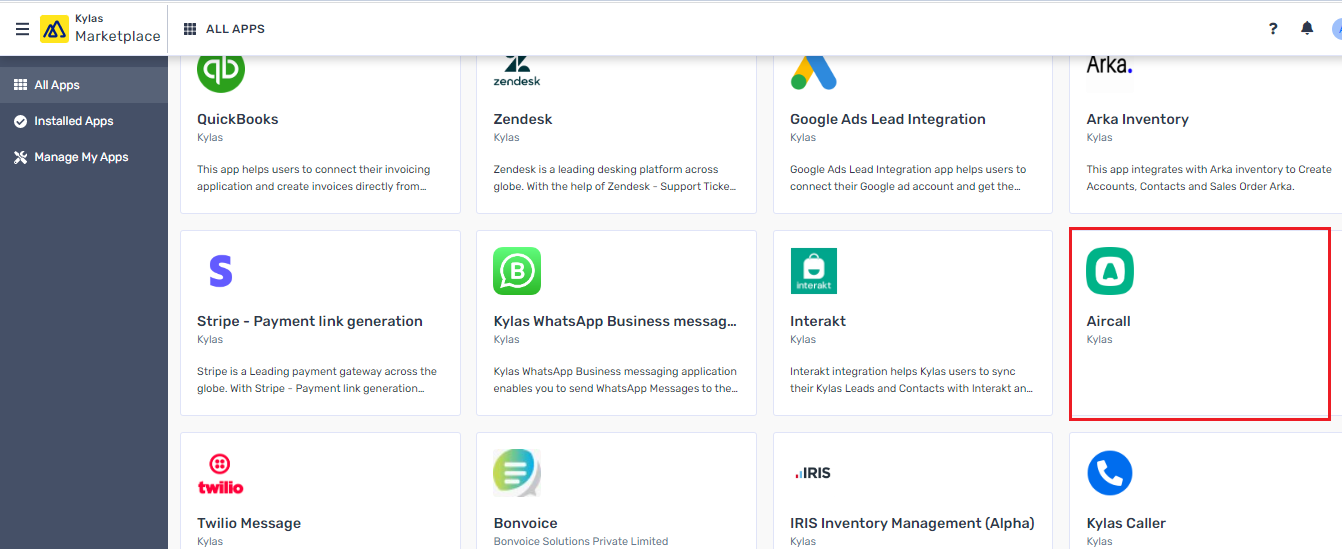Open the QuickBooks app title
1342x549 pixels.
coord(238,119)
